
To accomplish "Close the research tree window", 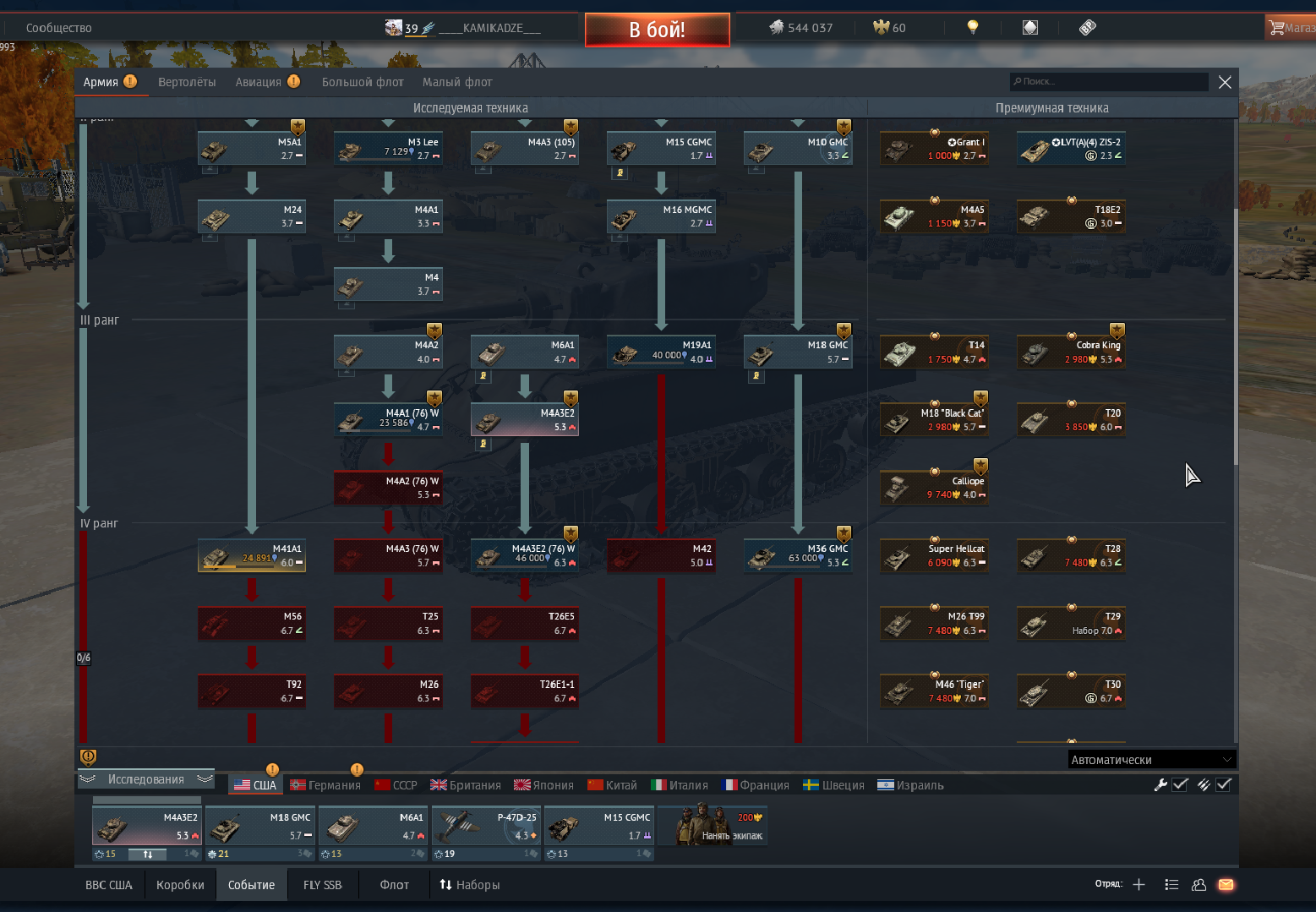I will pyautogui.click(x=1225, y=82).
